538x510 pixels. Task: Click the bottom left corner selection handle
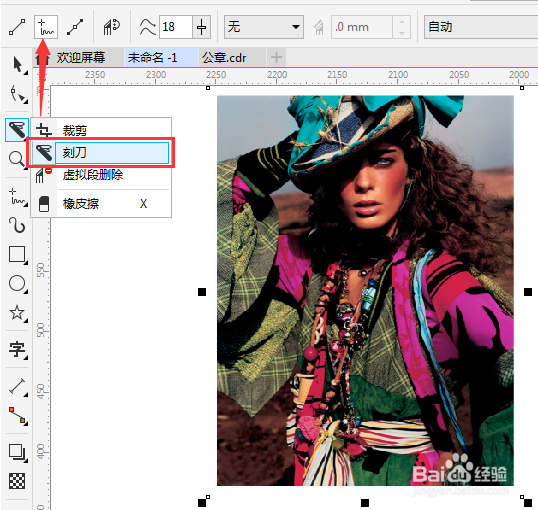click(x=202, y=503)
